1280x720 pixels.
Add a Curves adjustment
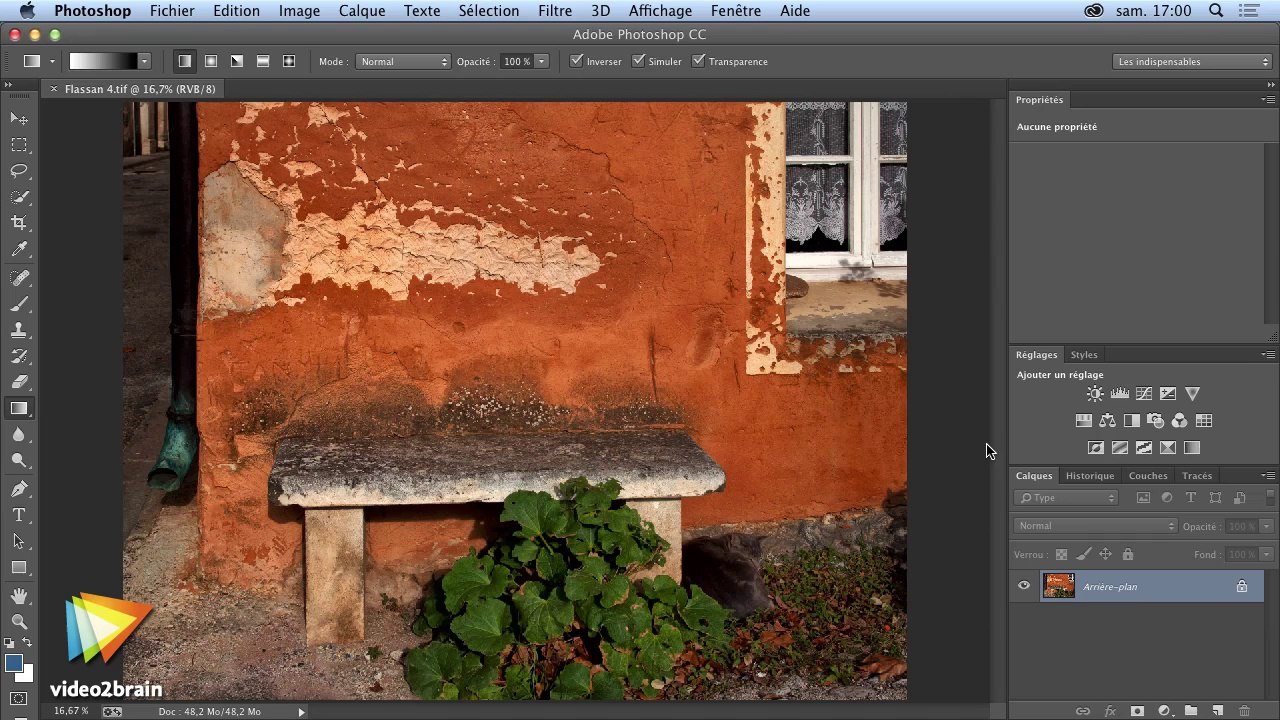1144,394
